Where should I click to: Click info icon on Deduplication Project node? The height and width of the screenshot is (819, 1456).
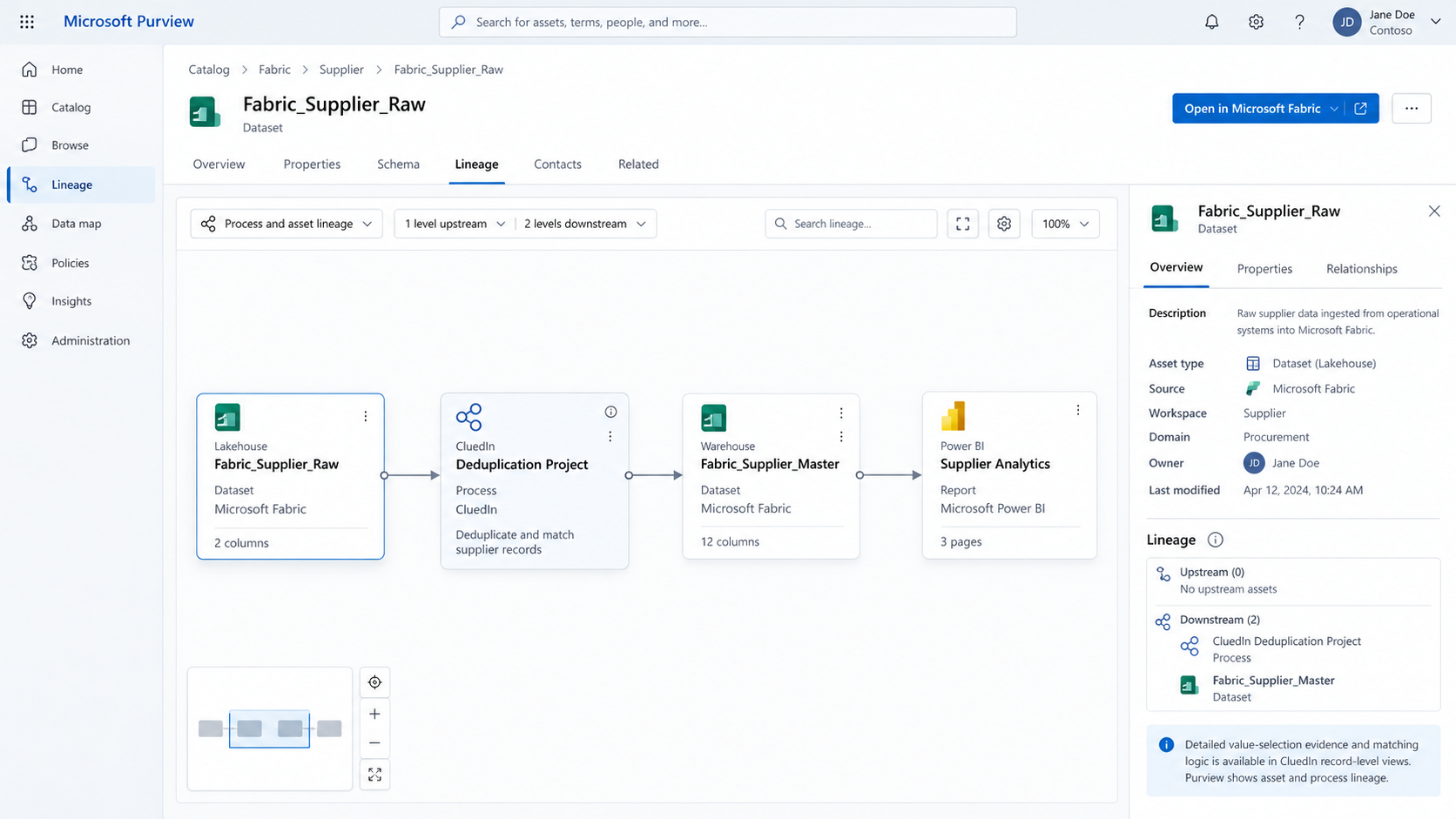tap(610, 412)
